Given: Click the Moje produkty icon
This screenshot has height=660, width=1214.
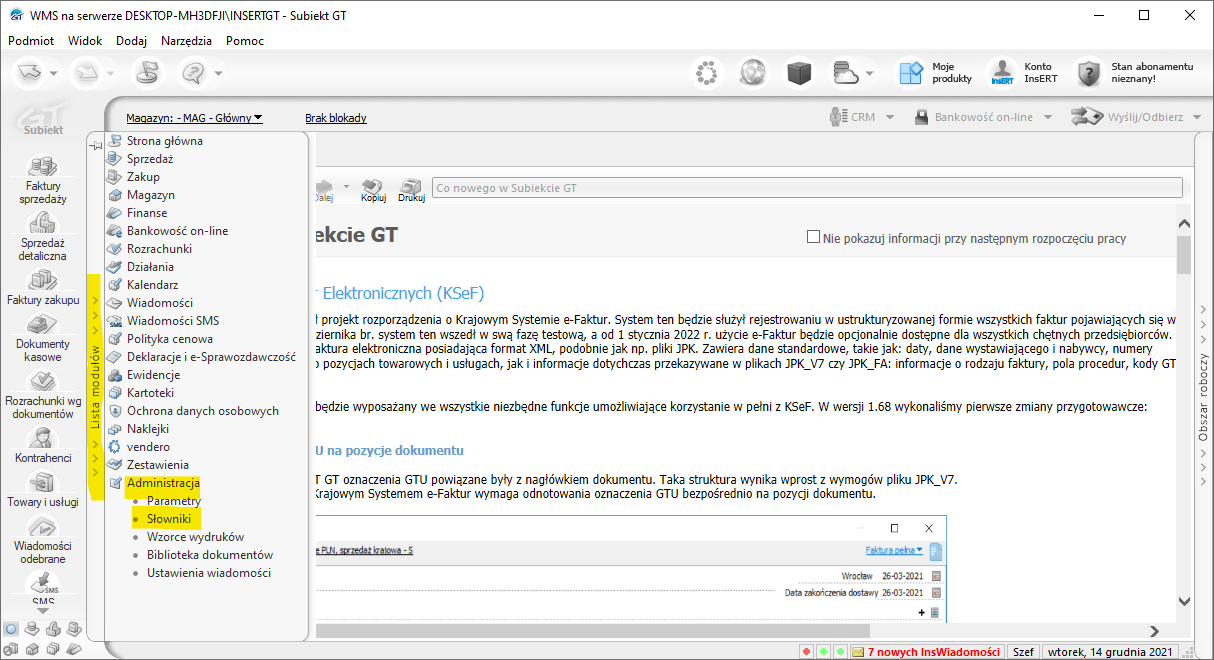Looking at the screenshot, I should (x=910, y=73).
